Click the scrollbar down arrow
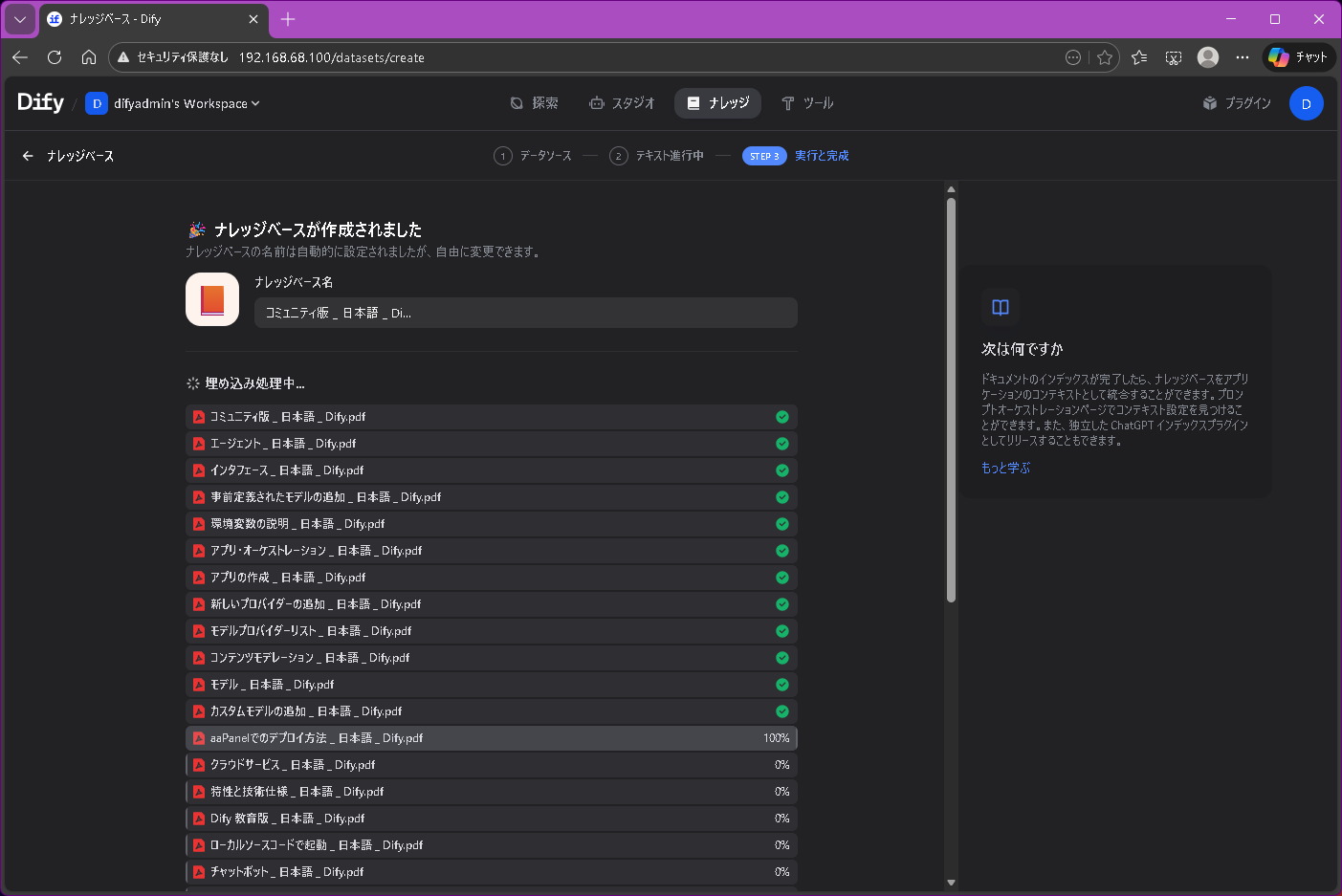Screen dimensions: 1342x896 (951, 883)
